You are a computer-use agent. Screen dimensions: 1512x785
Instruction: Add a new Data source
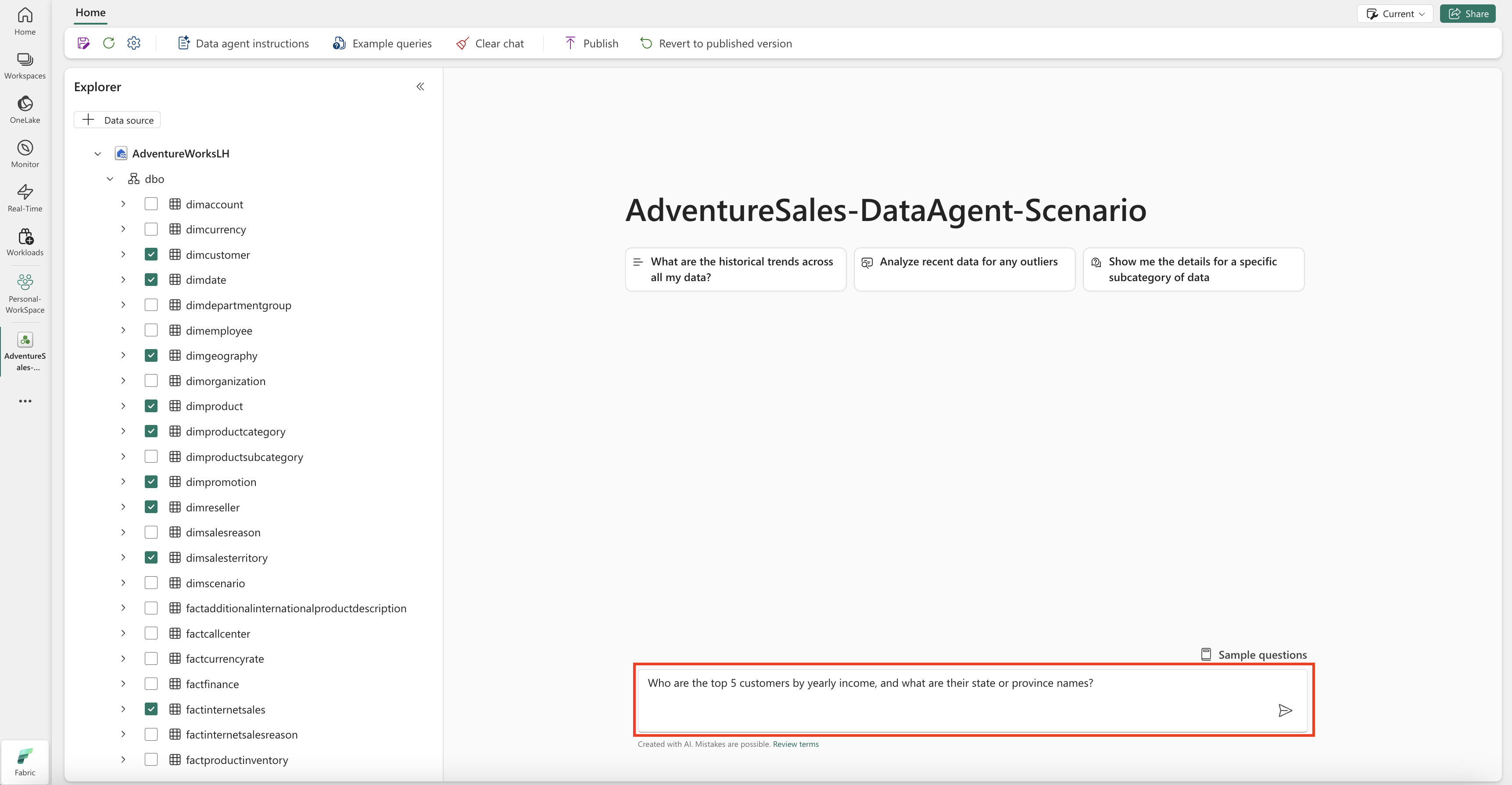click(x=118, y=120)
